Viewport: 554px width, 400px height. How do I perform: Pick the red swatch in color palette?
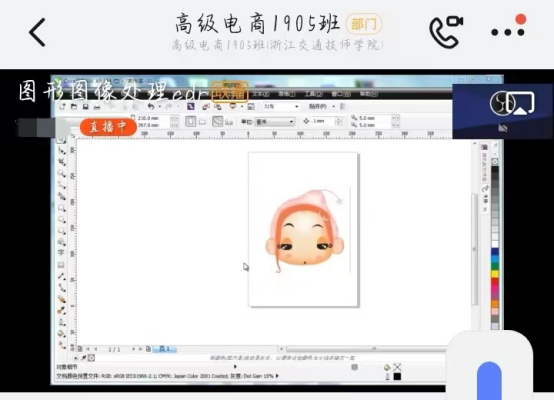(495, 282)
